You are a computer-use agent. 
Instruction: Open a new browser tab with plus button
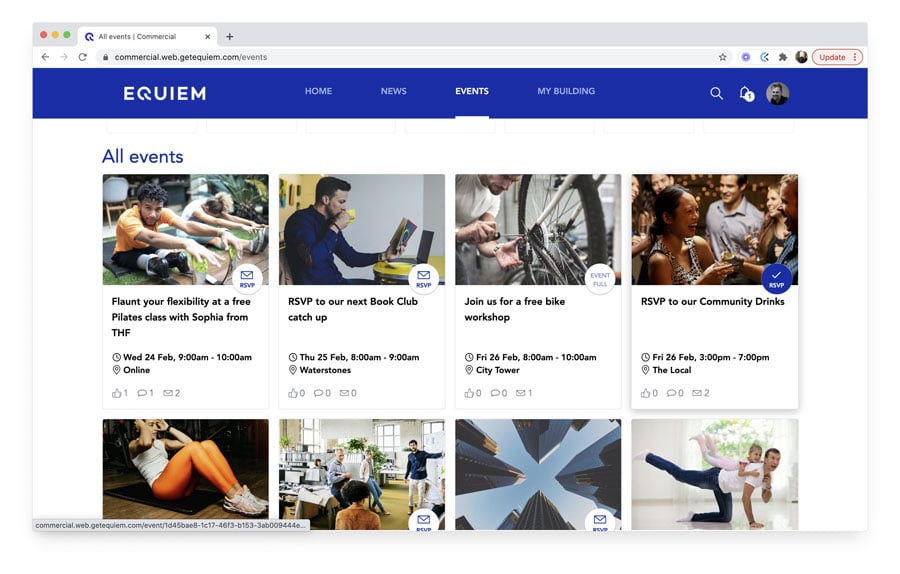229,37
